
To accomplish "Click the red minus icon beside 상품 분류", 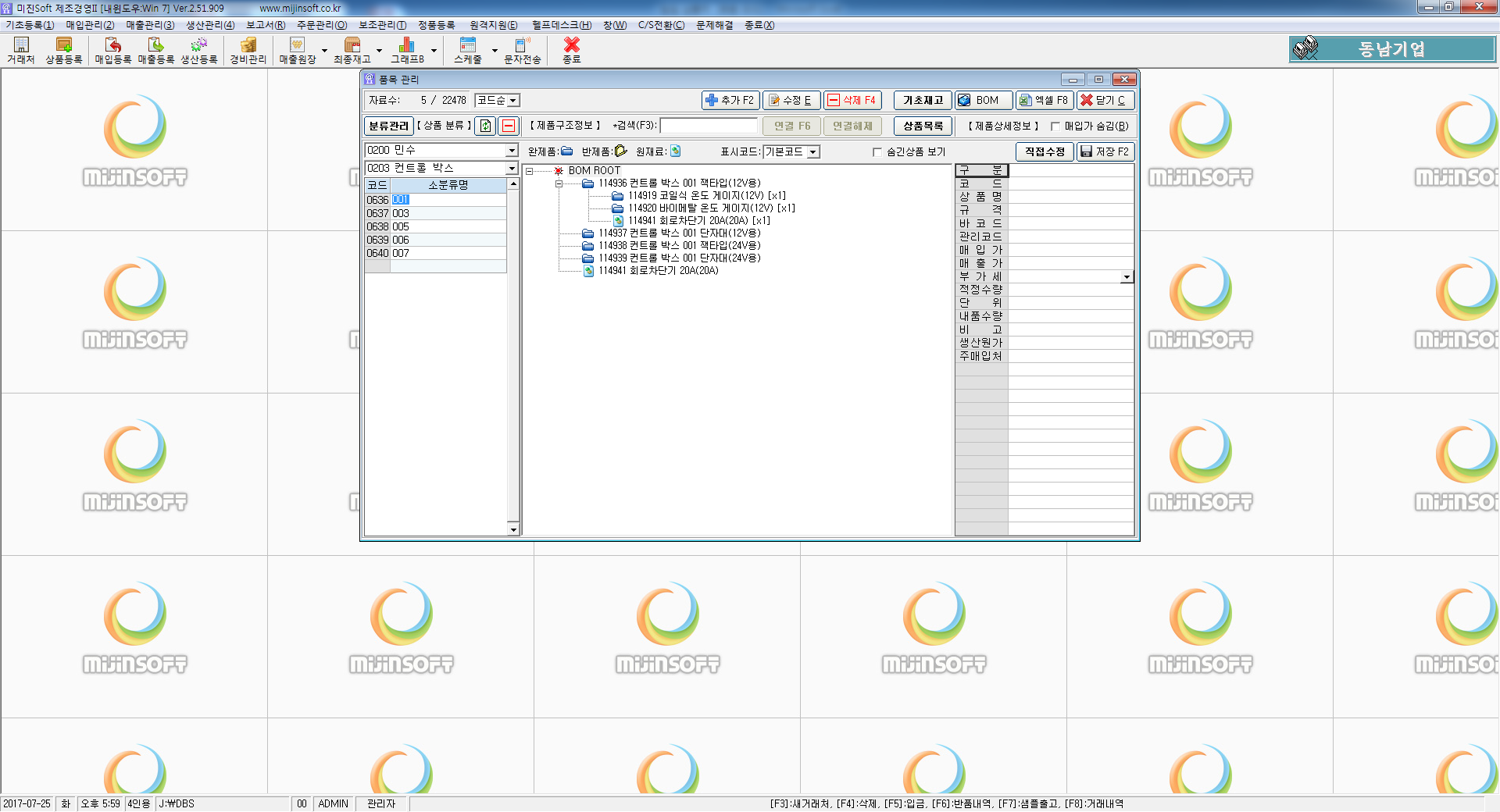I will coord(509,126).
